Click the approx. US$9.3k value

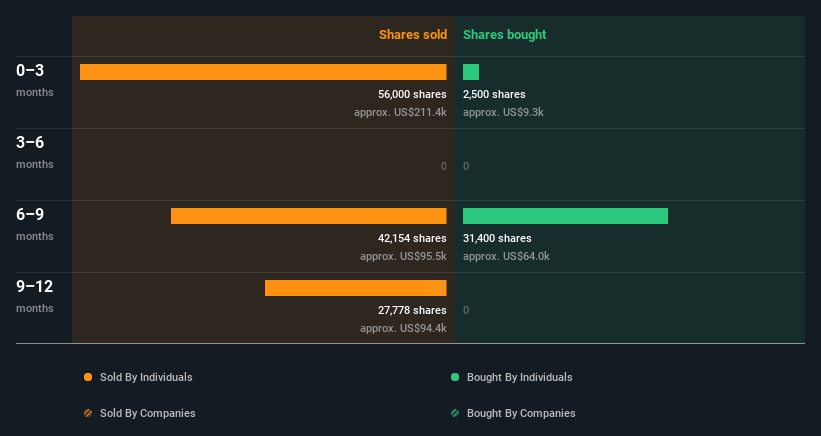click(x=503, y=112)
